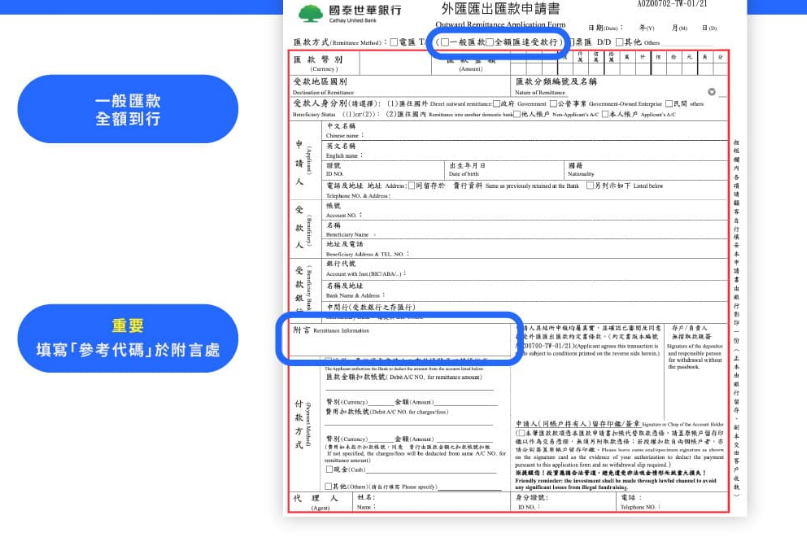Click the applicant 中文名稱 Chinese name field

(524, 131)
